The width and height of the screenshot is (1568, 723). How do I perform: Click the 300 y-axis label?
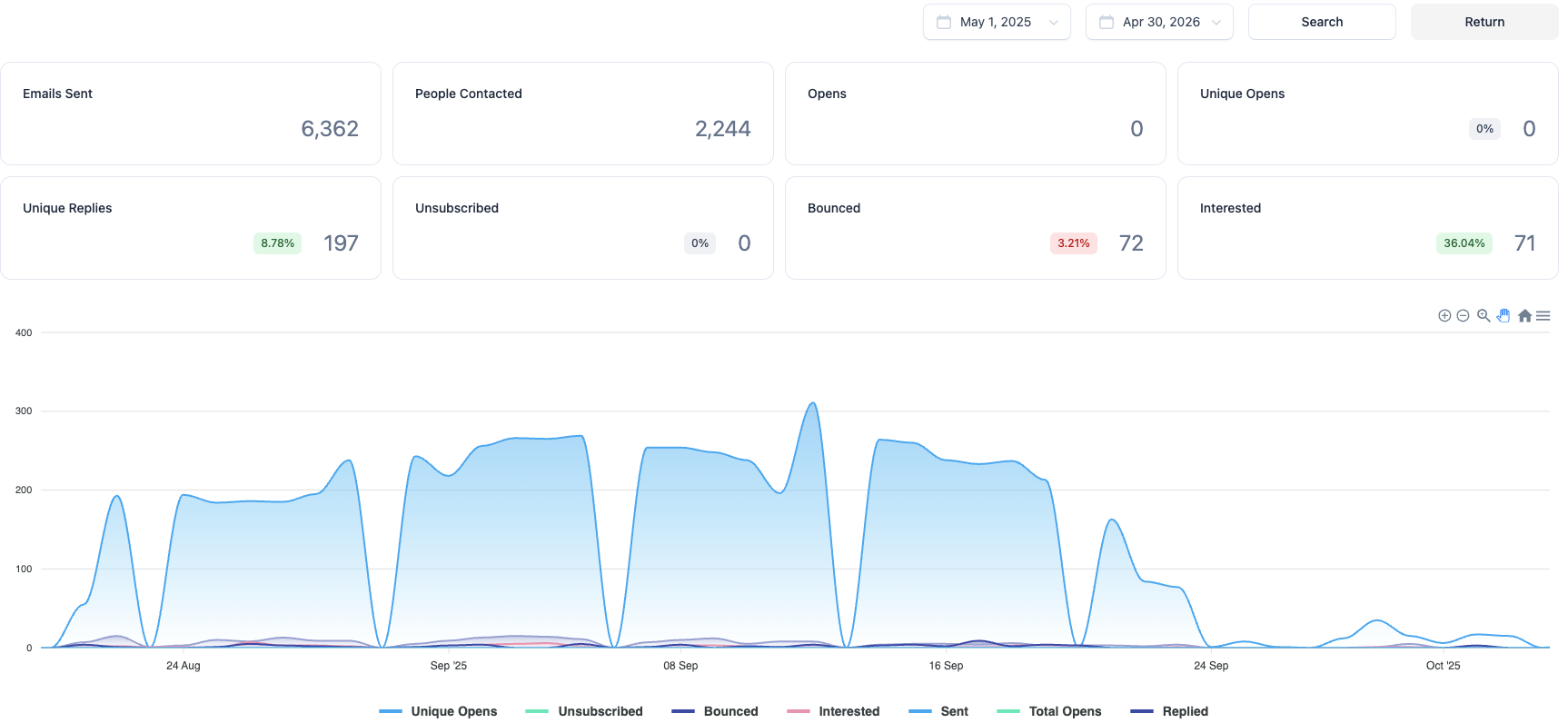click(24, 411)
